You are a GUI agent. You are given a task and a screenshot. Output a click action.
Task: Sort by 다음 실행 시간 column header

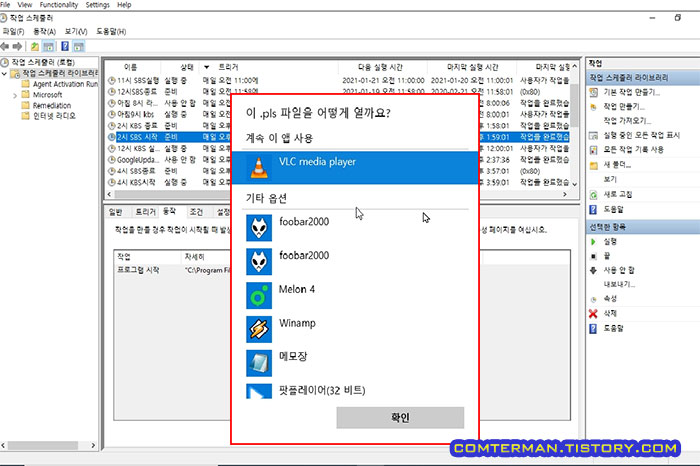tap(380, 67)
